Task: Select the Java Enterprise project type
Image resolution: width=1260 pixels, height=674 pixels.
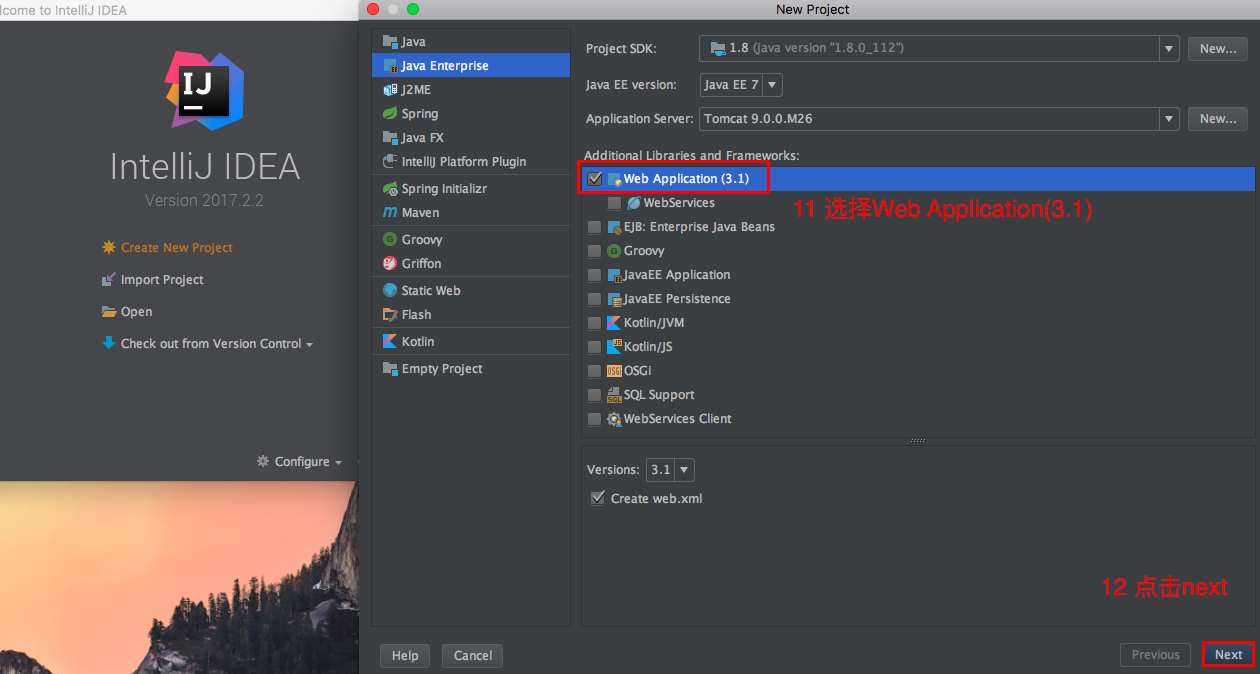Action: (x=471, y=66)
